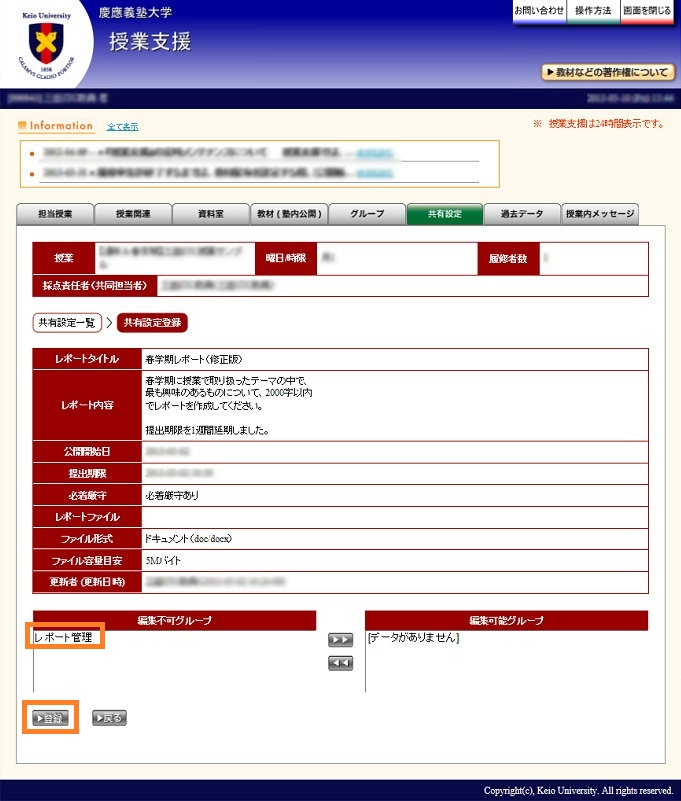Viewport: 681px width, 801px height.
Task: Click the 戻る back button
Action: (109, 718)
